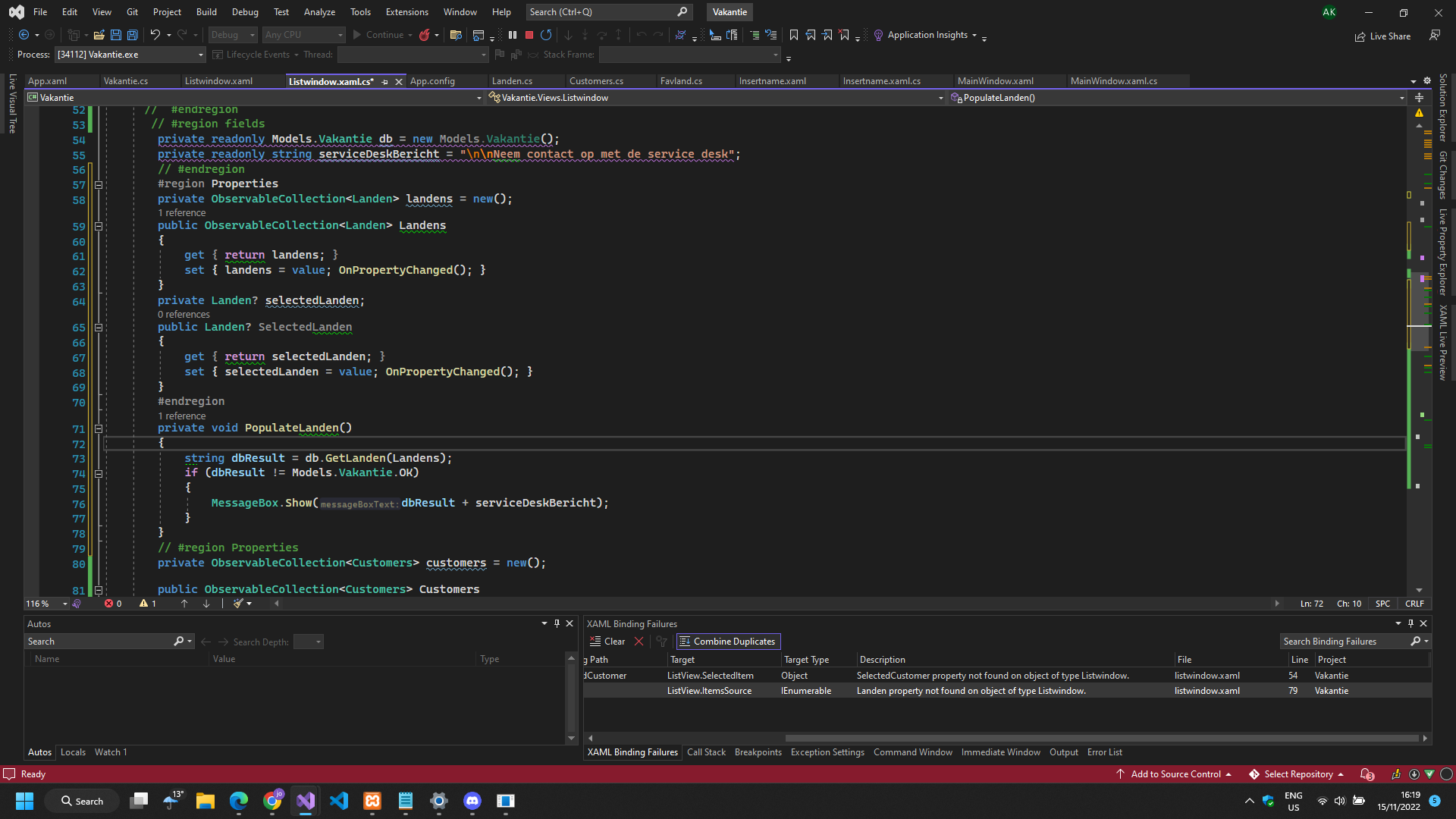Adjust the 116% editor zoom control
The width and height of the screenshot is (1456, 819).
pos(45,603)
